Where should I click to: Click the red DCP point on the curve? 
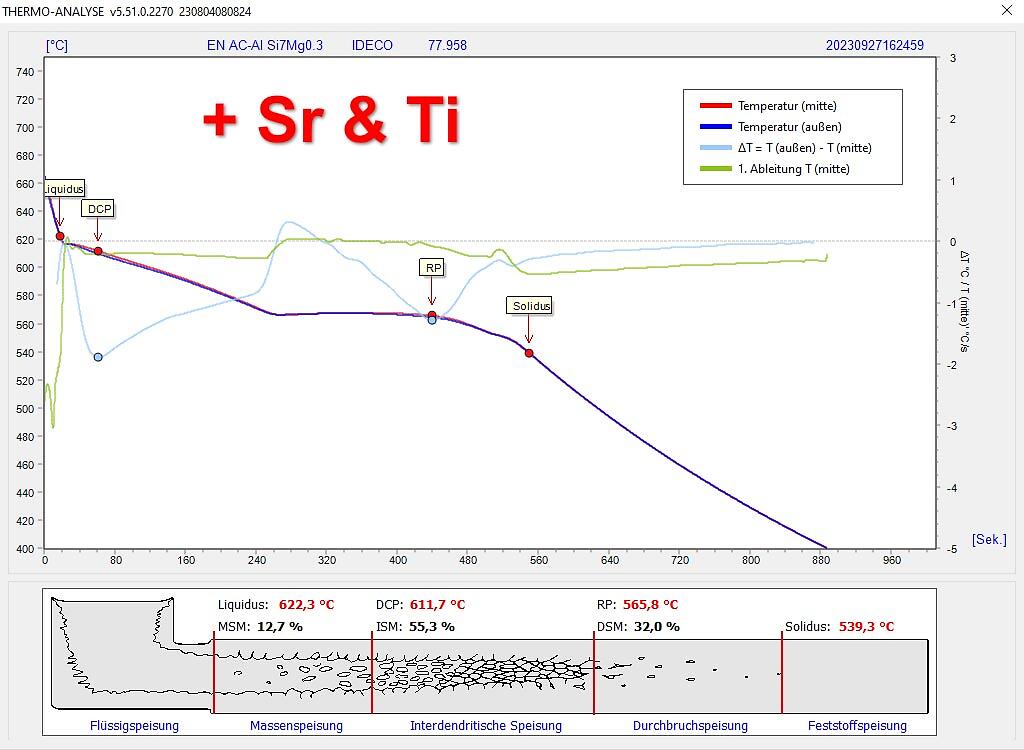point(98,252)
